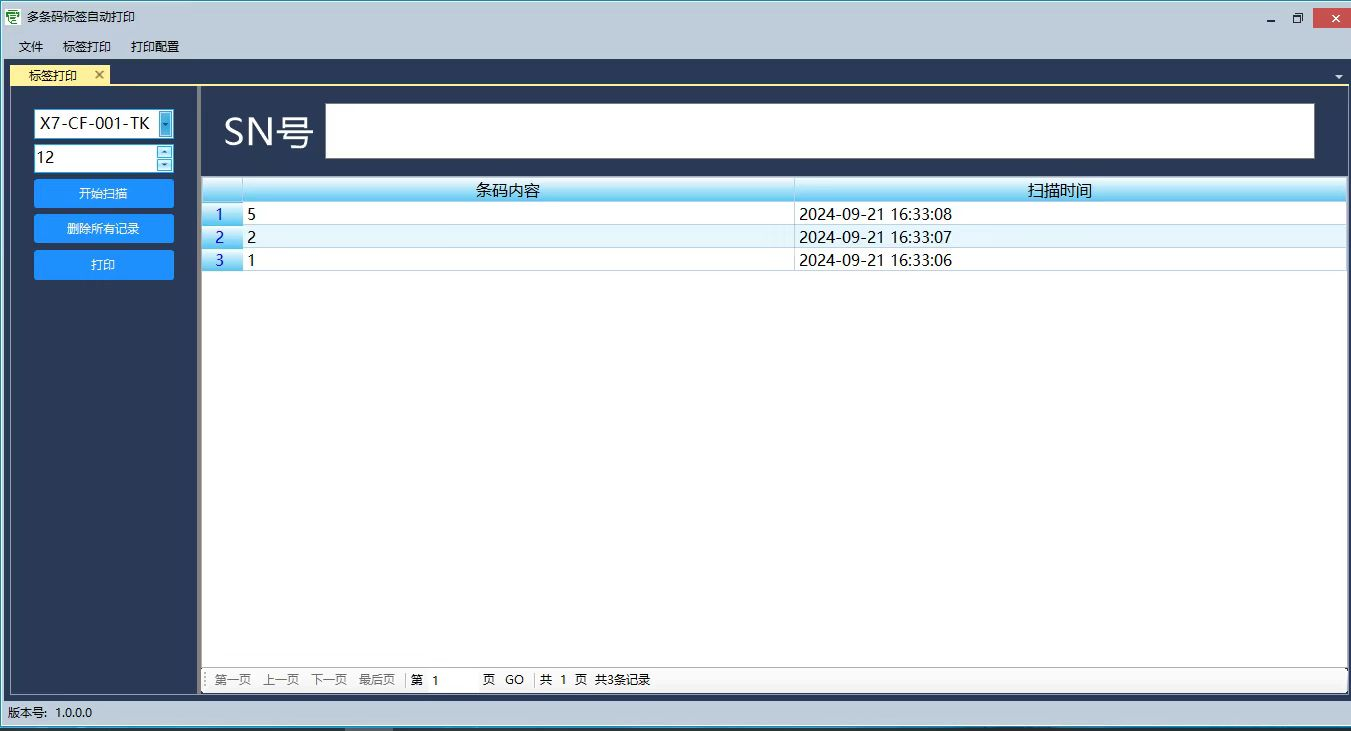Open the tab list dropdown arrow at right

1338,77
